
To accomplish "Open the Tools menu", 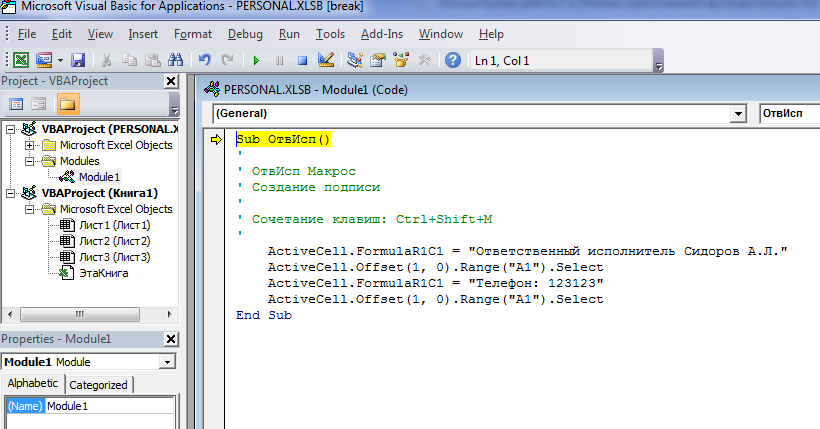I will click(330, 34).
